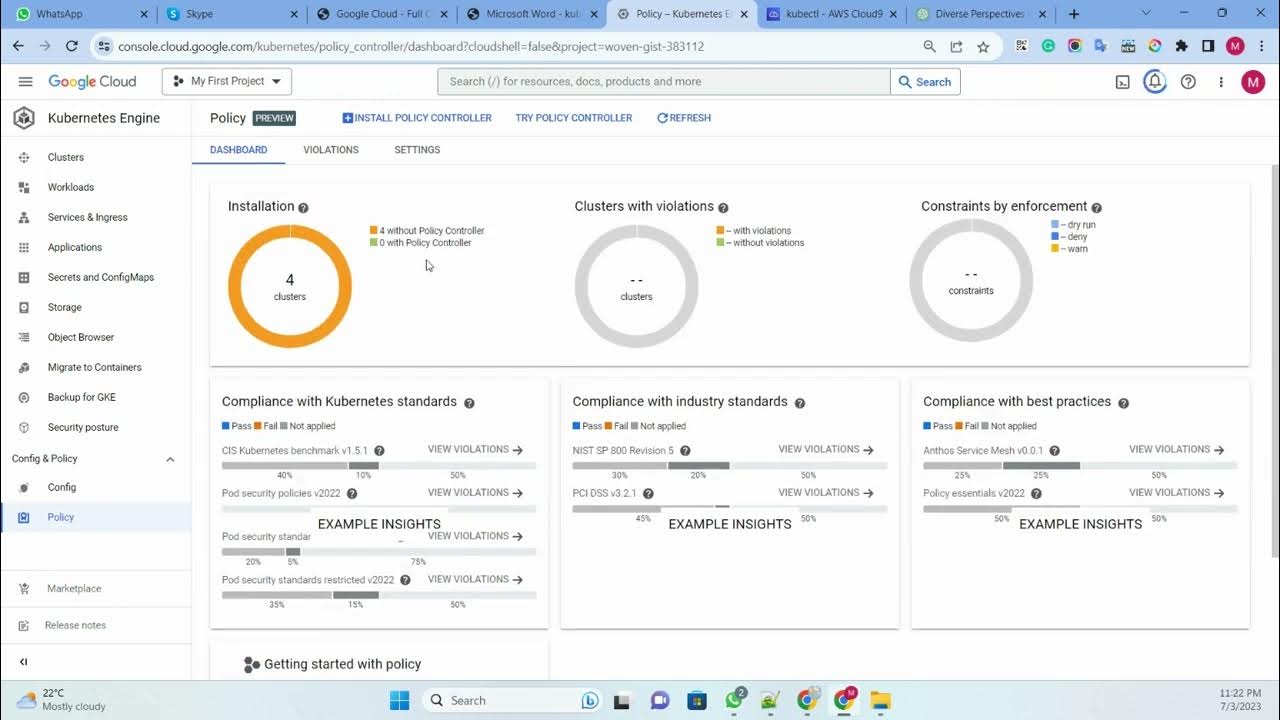Open a new browser tab
This screenshot has height=720, width=1280.
pos(1074,14)
